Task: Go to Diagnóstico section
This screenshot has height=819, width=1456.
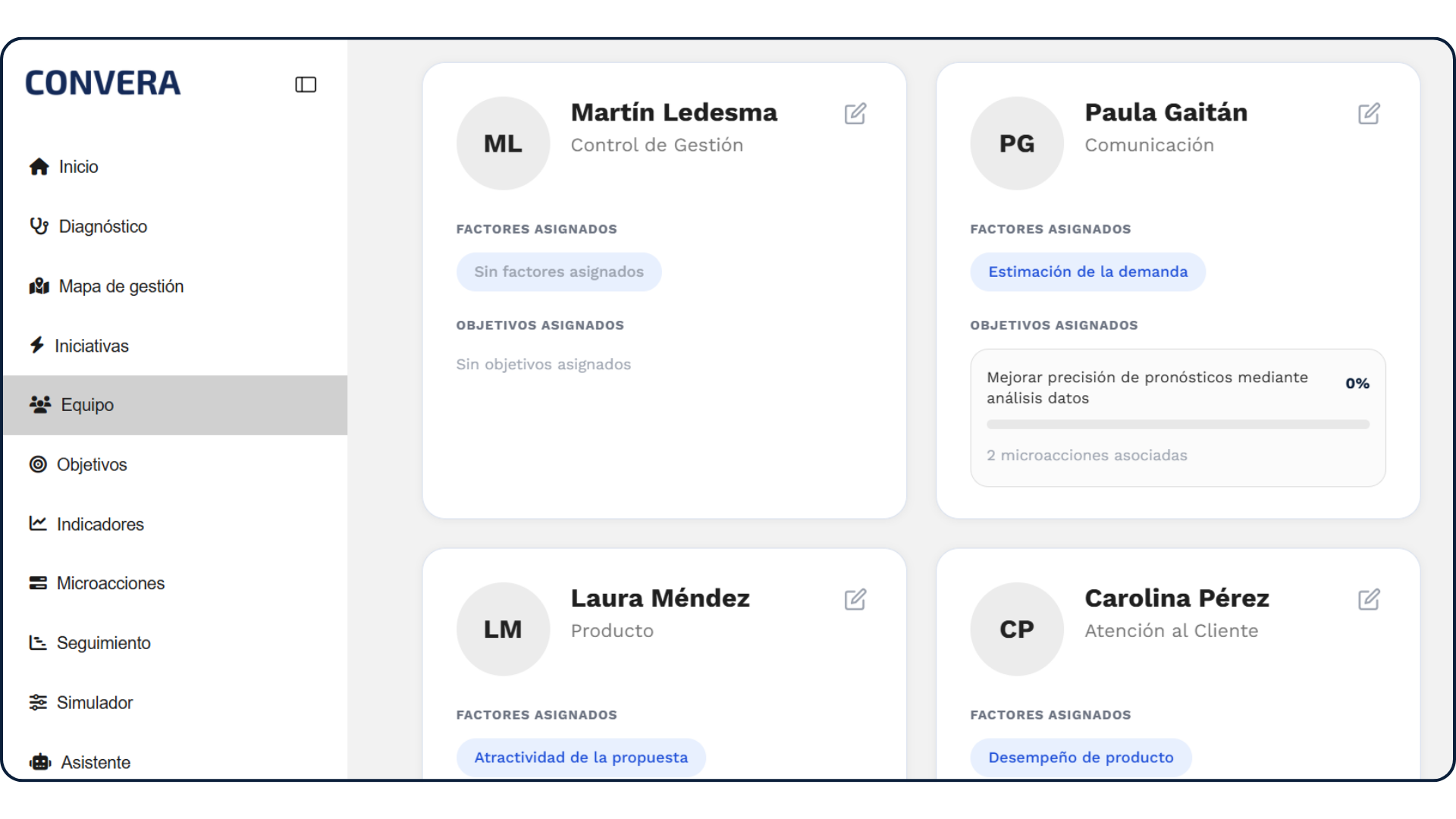Action: 175,226
